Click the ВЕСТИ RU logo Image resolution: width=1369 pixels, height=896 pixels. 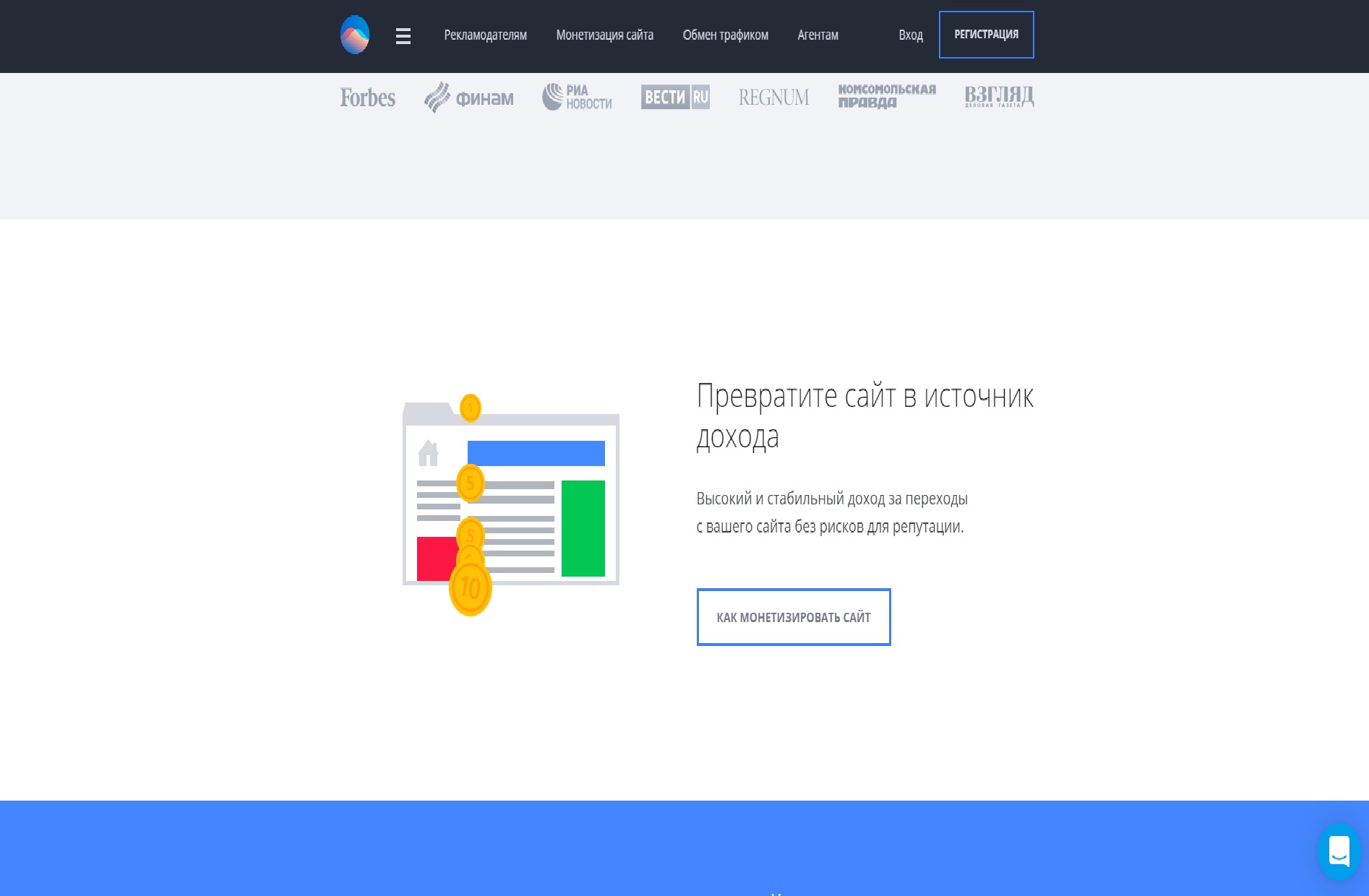(x=675, y=97)
